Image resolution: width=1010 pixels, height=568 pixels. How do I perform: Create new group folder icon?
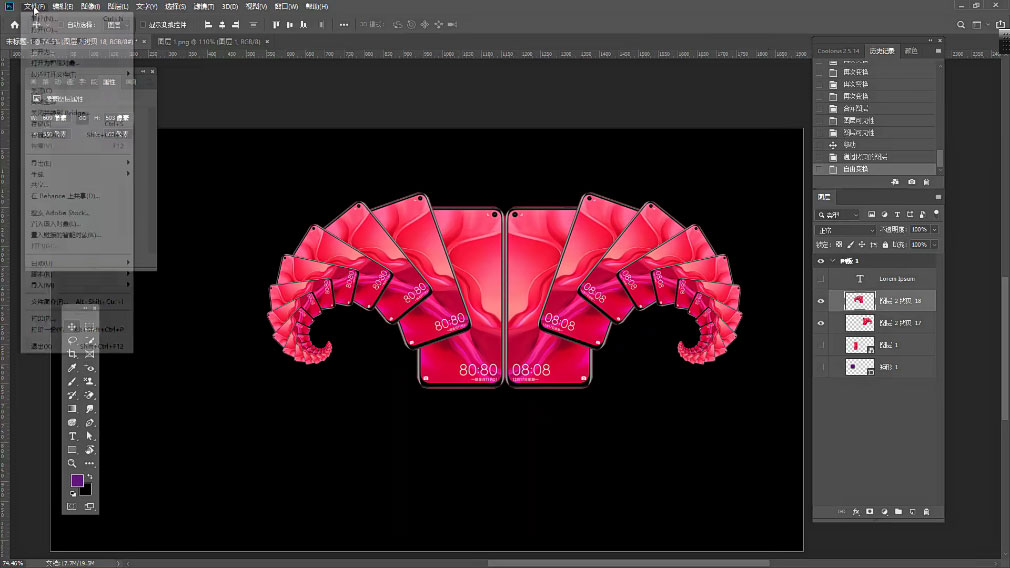pos(898,512)
